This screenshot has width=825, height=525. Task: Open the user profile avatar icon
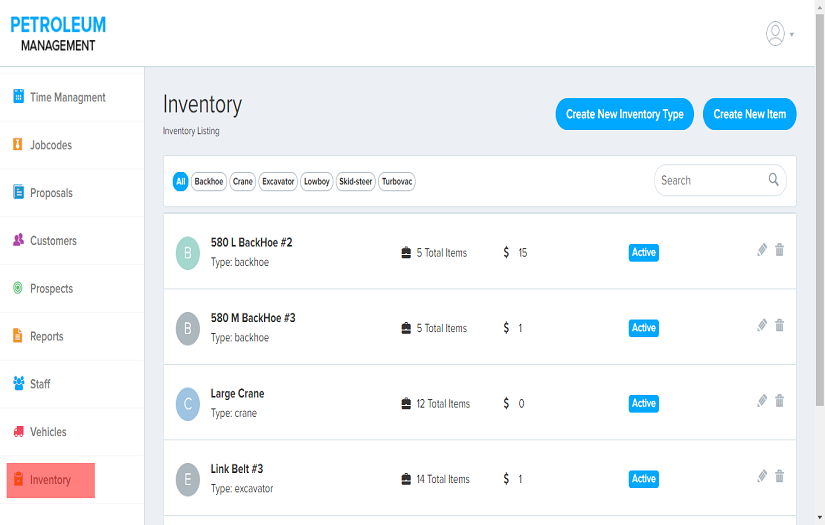775,34
